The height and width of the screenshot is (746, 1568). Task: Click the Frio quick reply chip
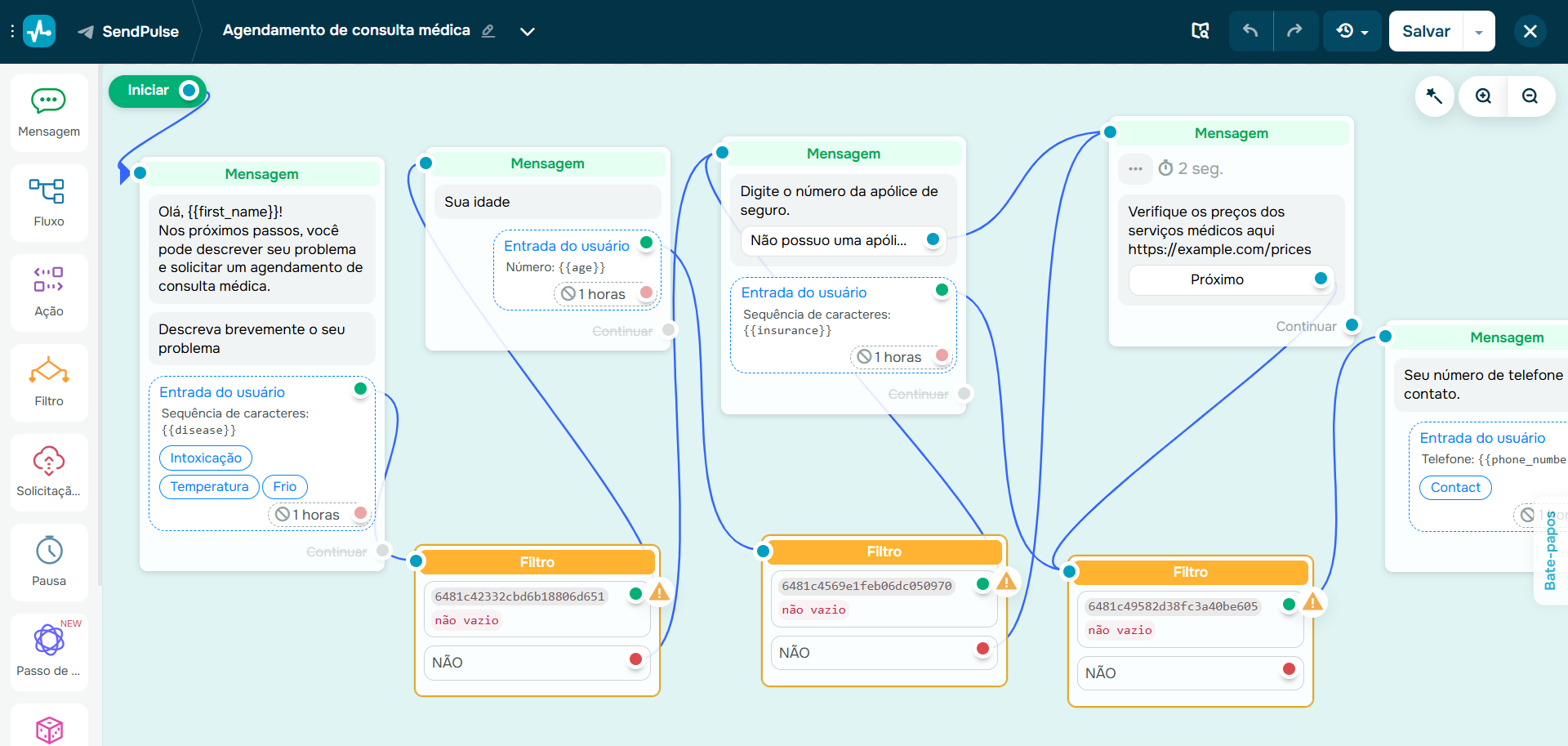(285, 486)
